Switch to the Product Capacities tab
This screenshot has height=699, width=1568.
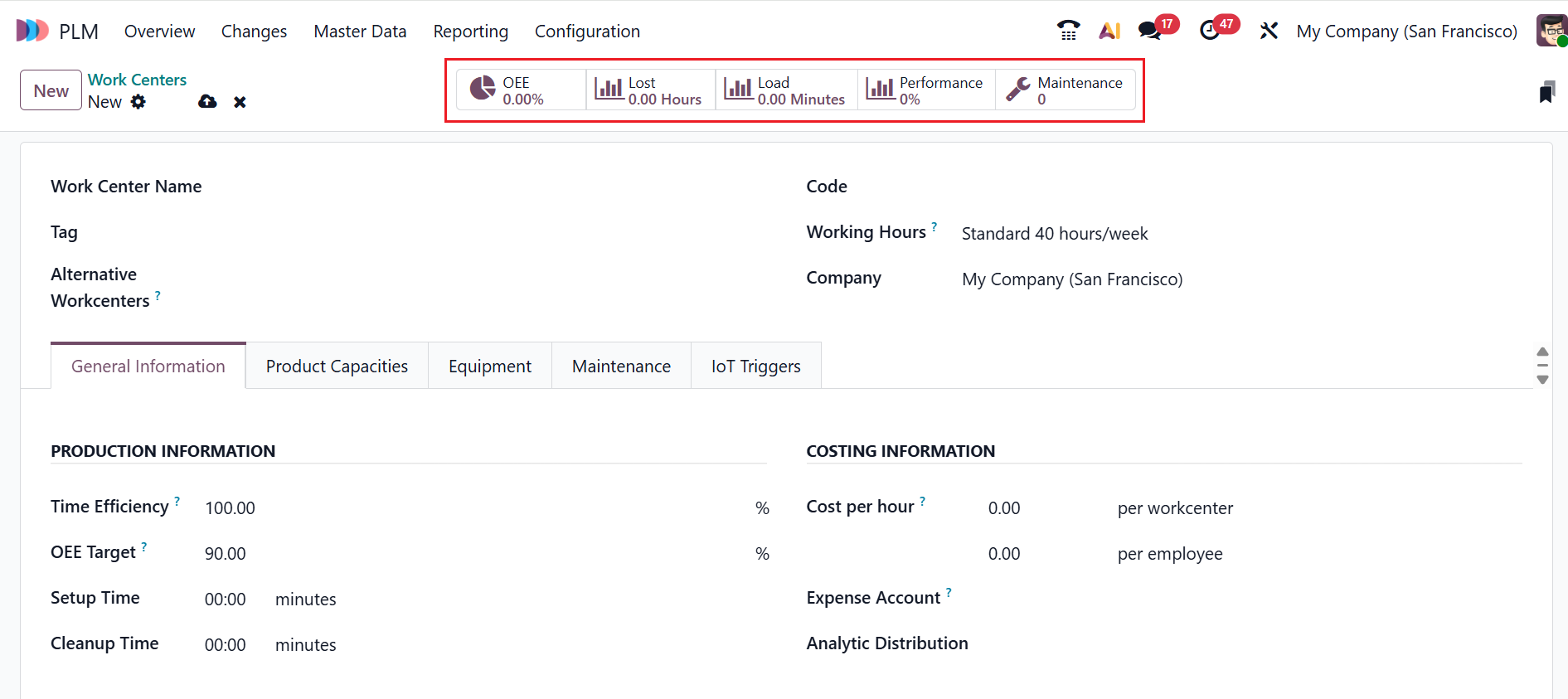click(x=337, y=366)
